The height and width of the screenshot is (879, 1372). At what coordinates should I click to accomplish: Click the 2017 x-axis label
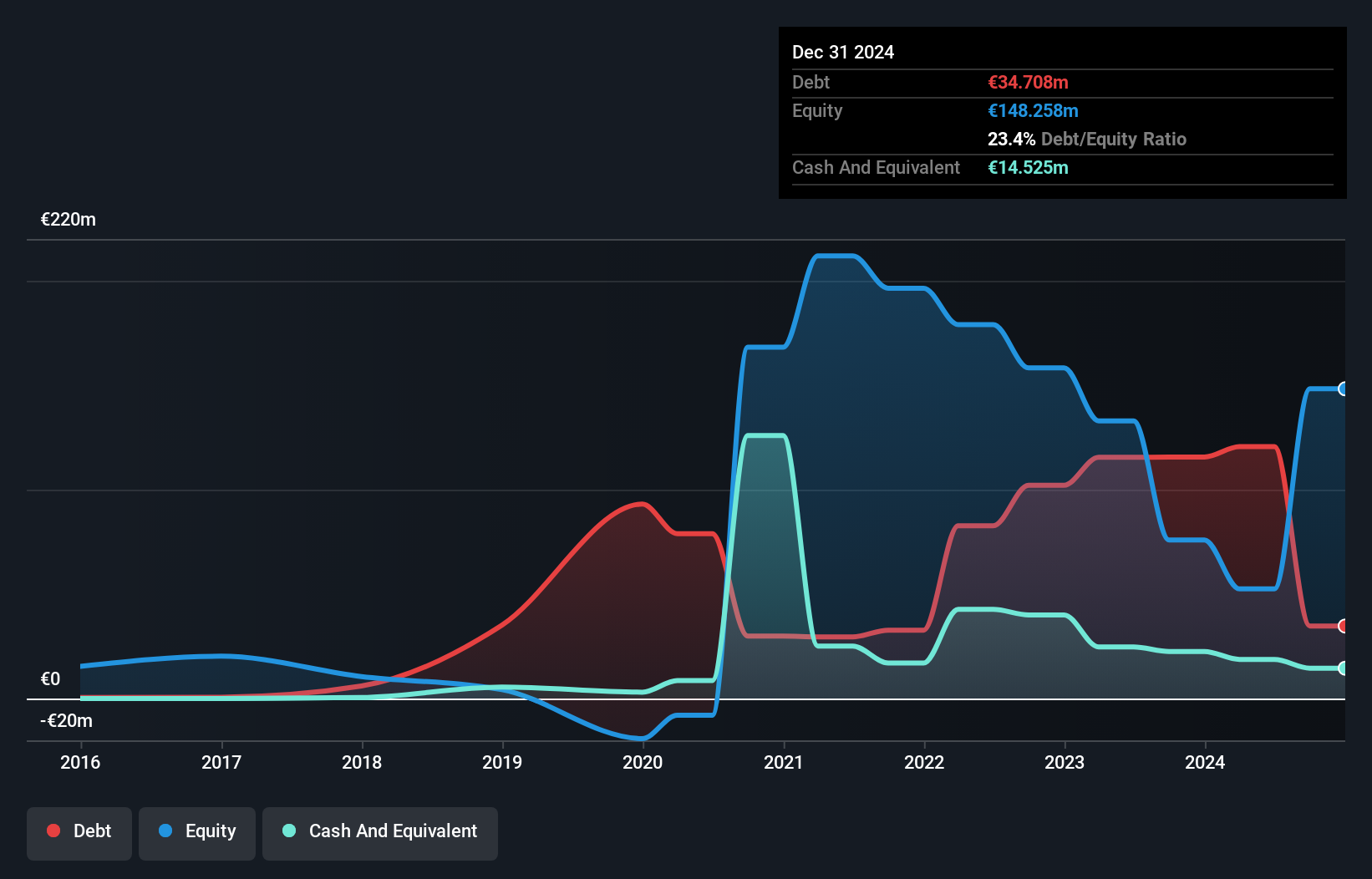click(x=221, y=762)
